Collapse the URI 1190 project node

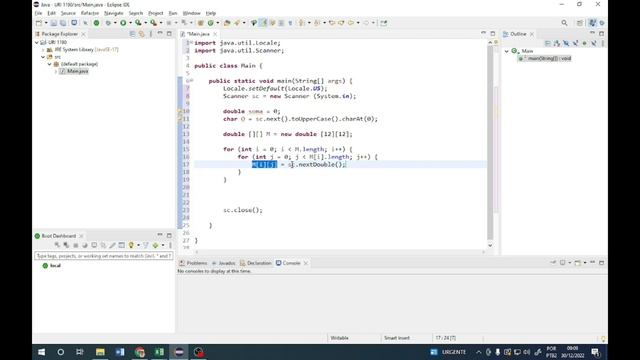click(37, 42)
